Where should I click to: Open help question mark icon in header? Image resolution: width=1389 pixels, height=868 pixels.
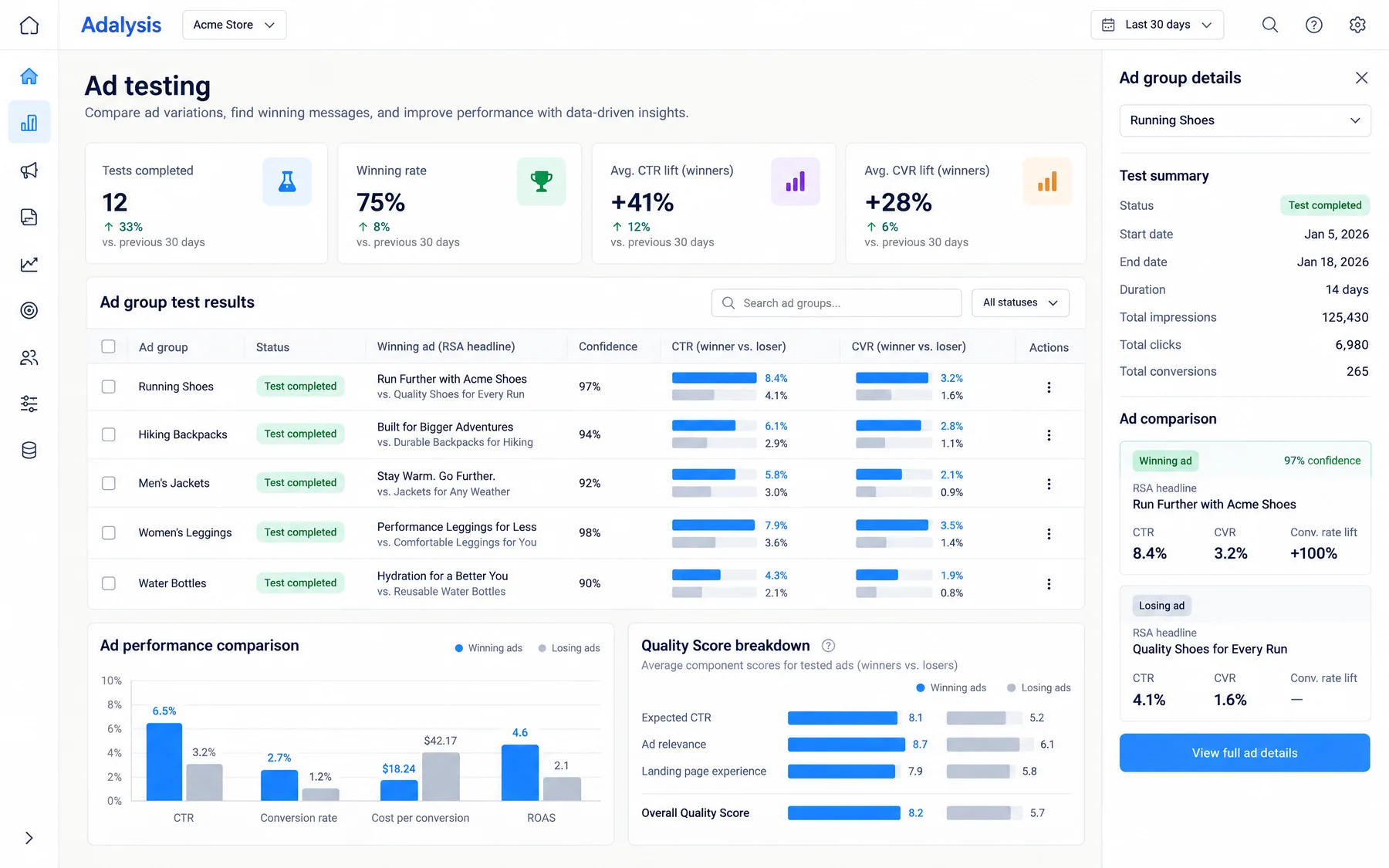1314,25
